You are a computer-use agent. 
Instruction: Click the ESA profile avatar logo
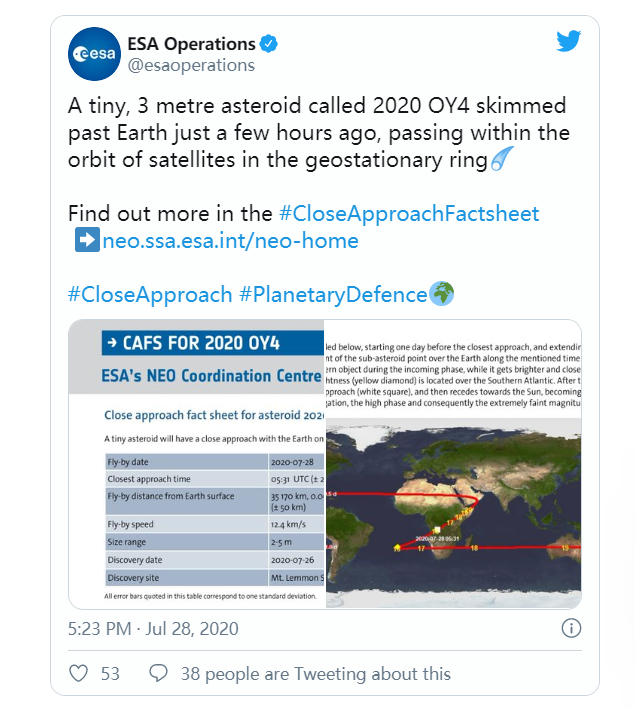pos(94,54)
